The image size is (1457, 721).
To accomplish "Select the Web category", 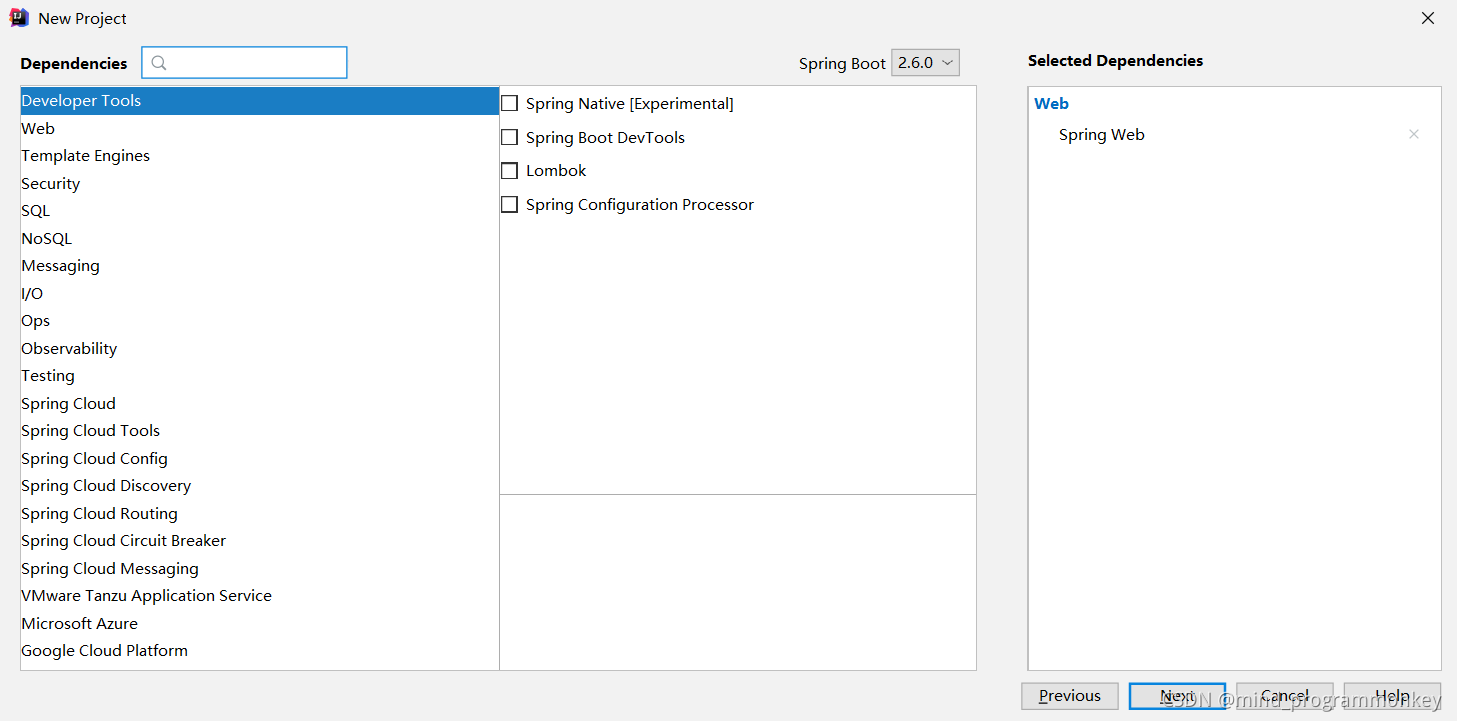I will [x=260, y=128].
